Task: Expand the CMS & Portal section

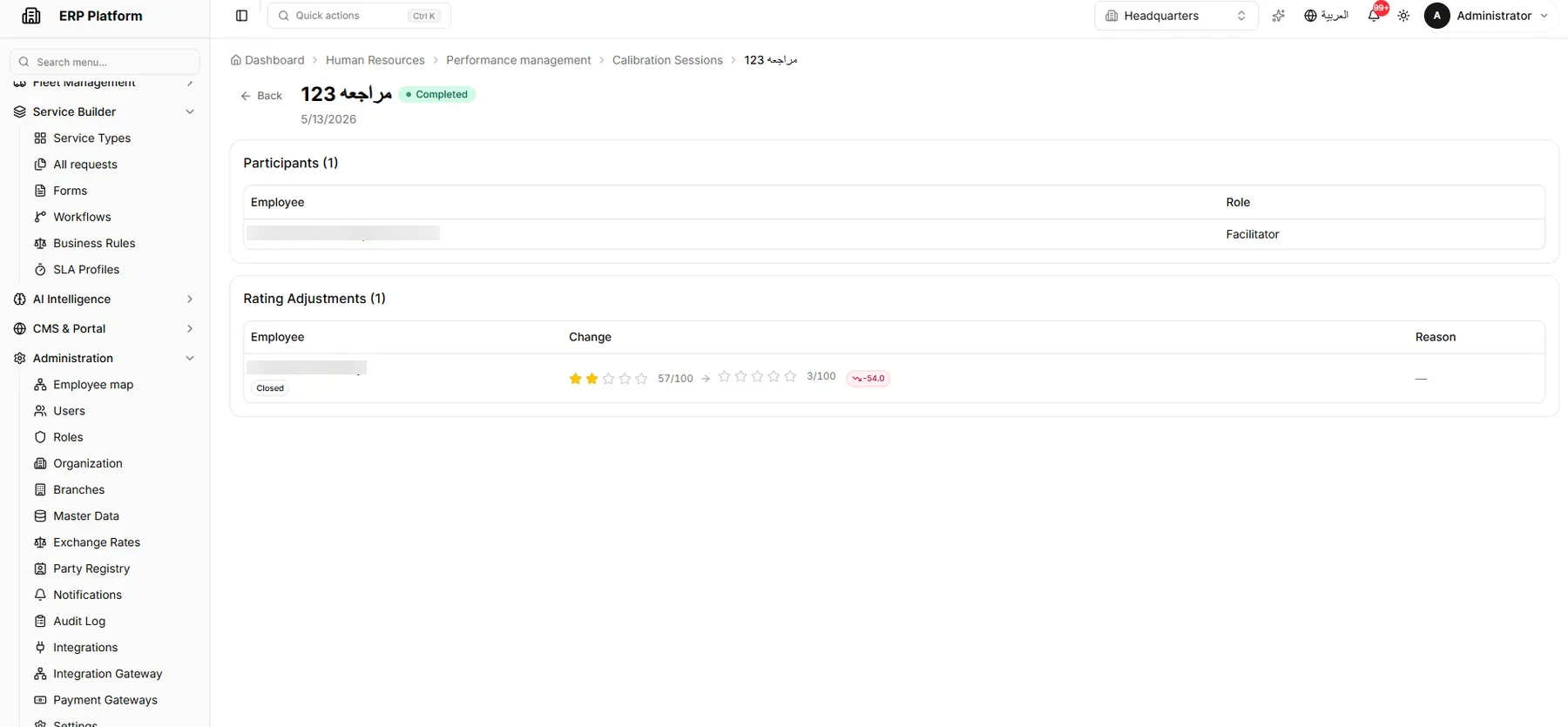Action: pyautogui.click(x=105, y=328)
